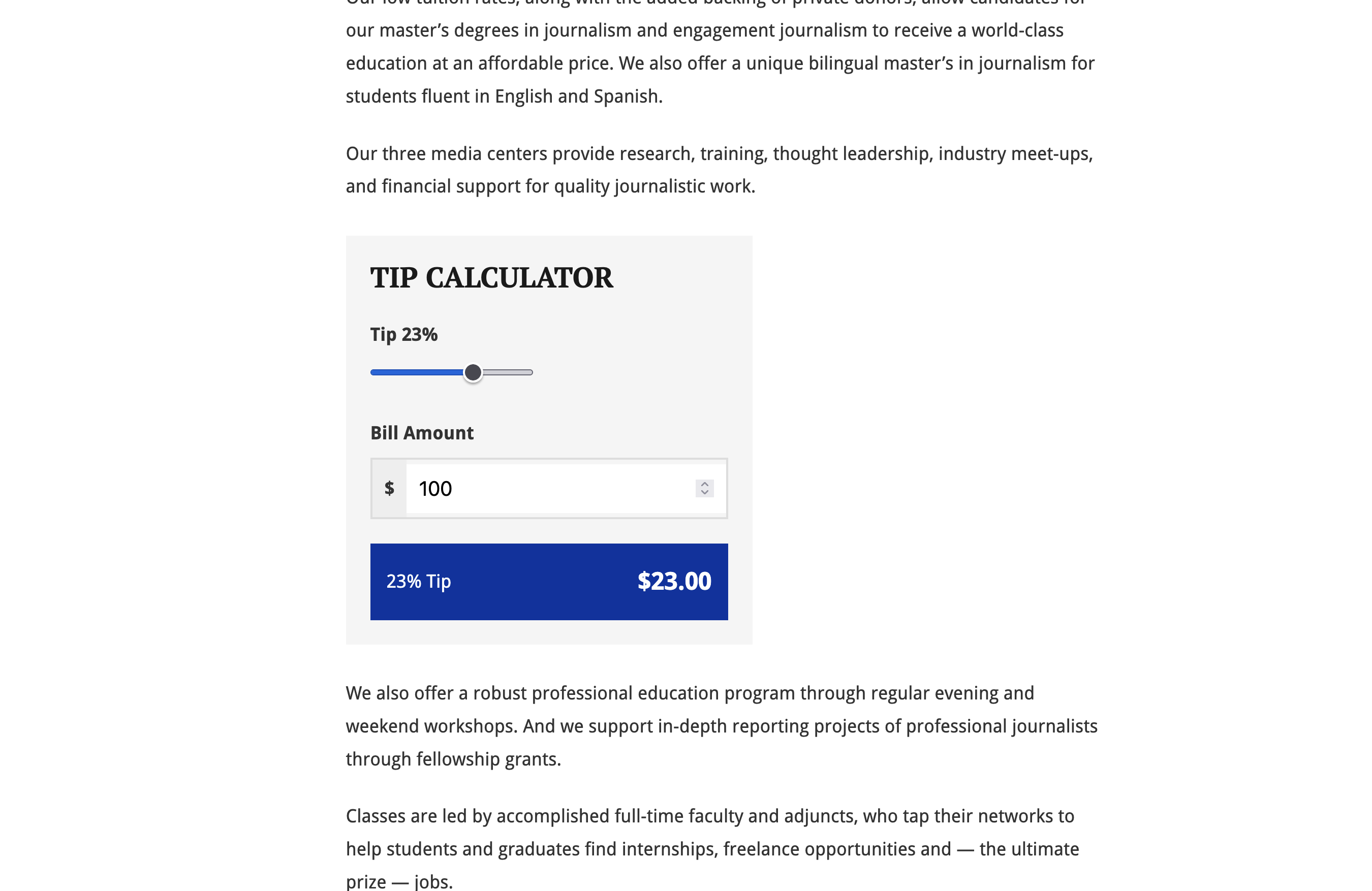The width and height of the screenshot is (1372, 891).
Task: Click the paragraph mentioning fellowship grants
Action: (453, 758)
